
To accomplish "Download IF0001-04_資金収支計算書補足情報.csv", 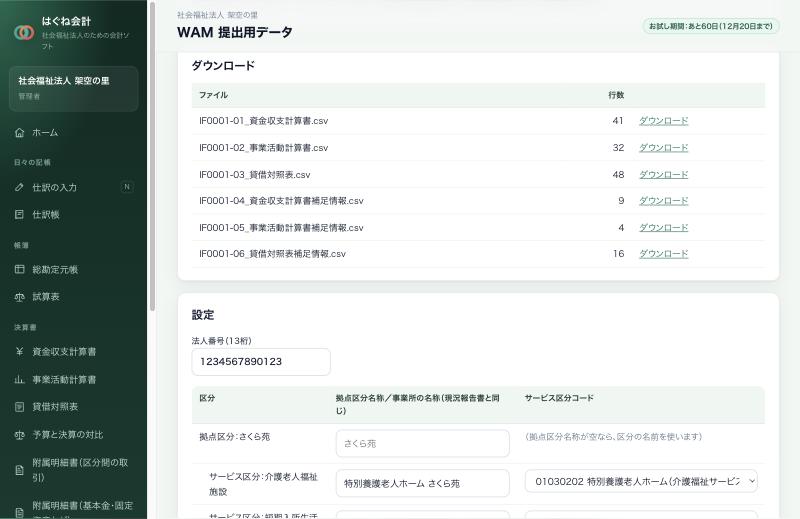I will [x=663, y=201].
